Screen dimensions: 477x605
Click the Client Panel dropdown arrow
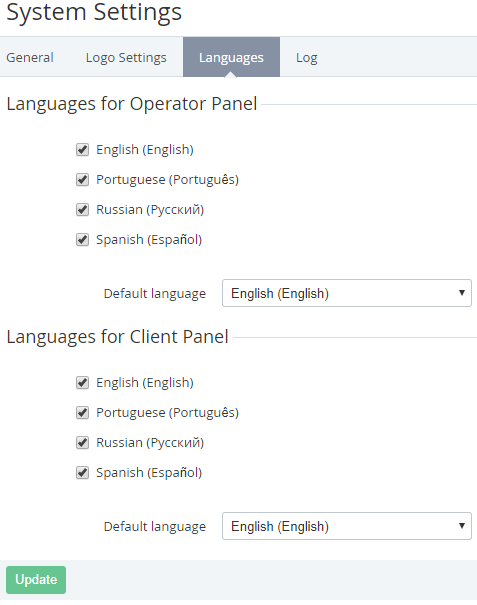point(462,526)
